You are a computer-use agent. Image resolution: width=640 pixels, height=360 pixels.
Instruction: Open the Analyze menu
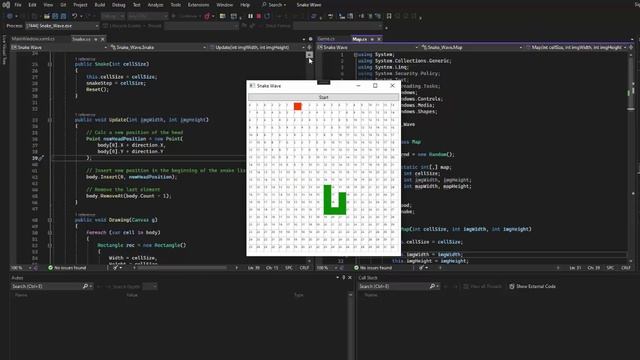click(155, 5)
